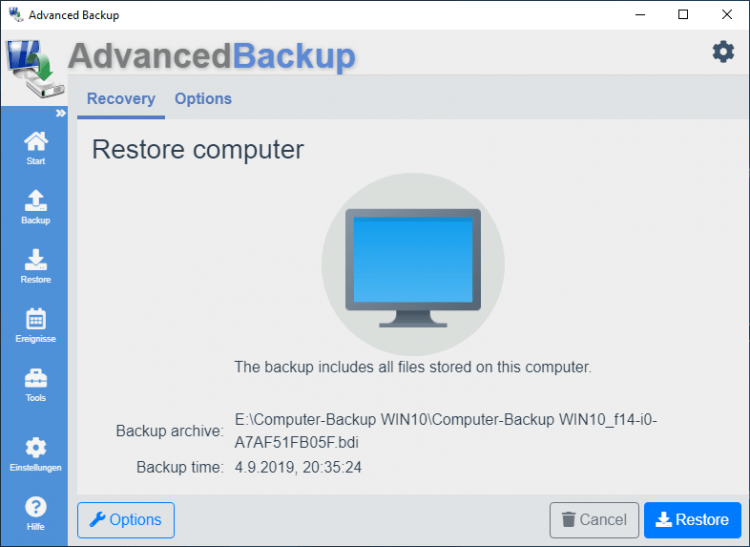Click the Restore computer heading
Viewport: 750px width, 547px height.
click(x=198, y=150)
